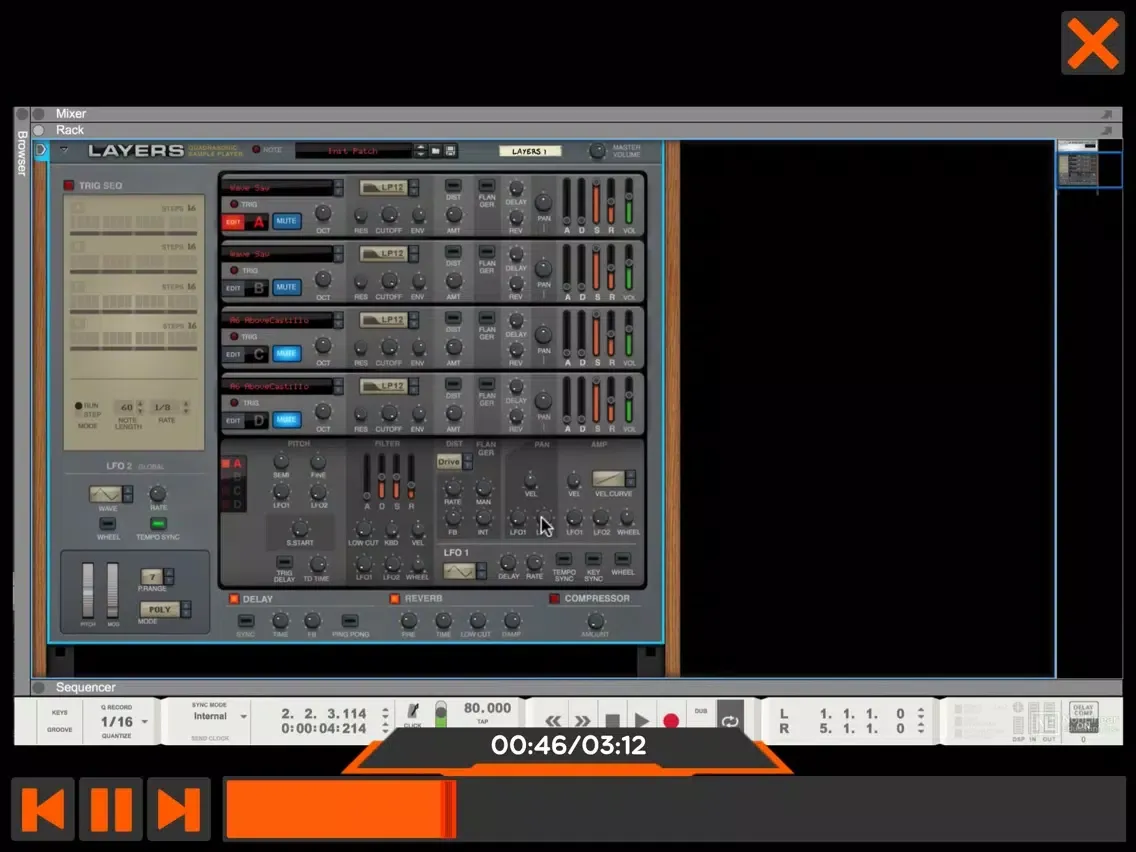
Task: Toggle layer A DIST button
Action: (454, 185)
